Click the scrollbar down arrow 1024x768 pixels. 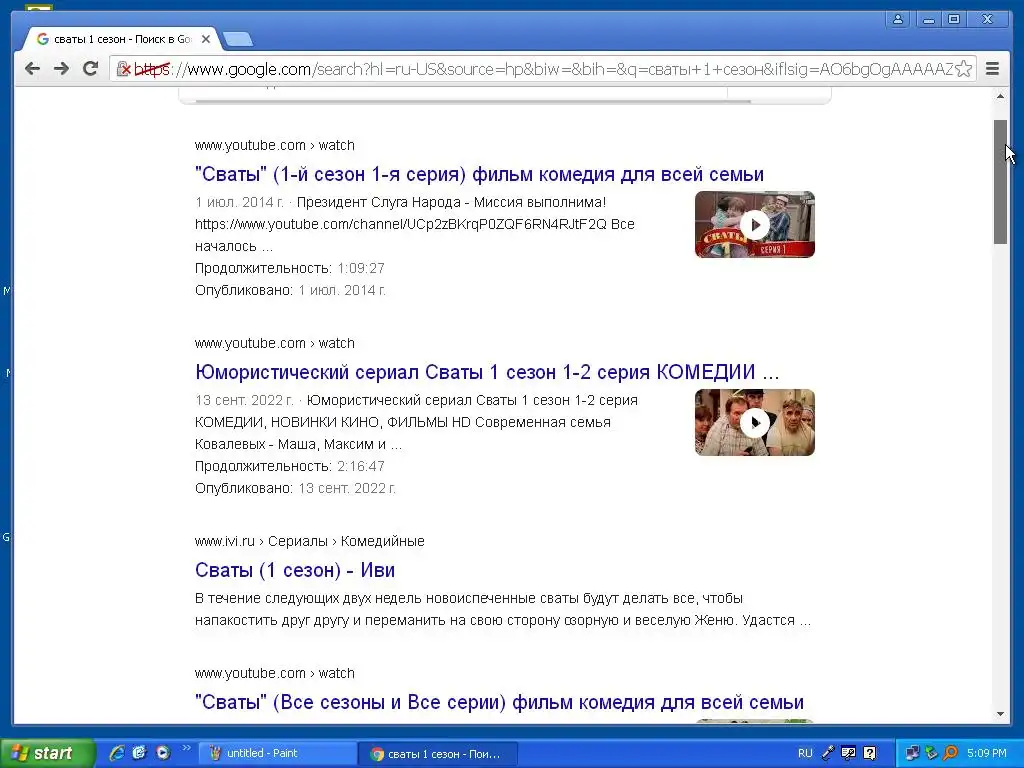(x=1000, y=714)
